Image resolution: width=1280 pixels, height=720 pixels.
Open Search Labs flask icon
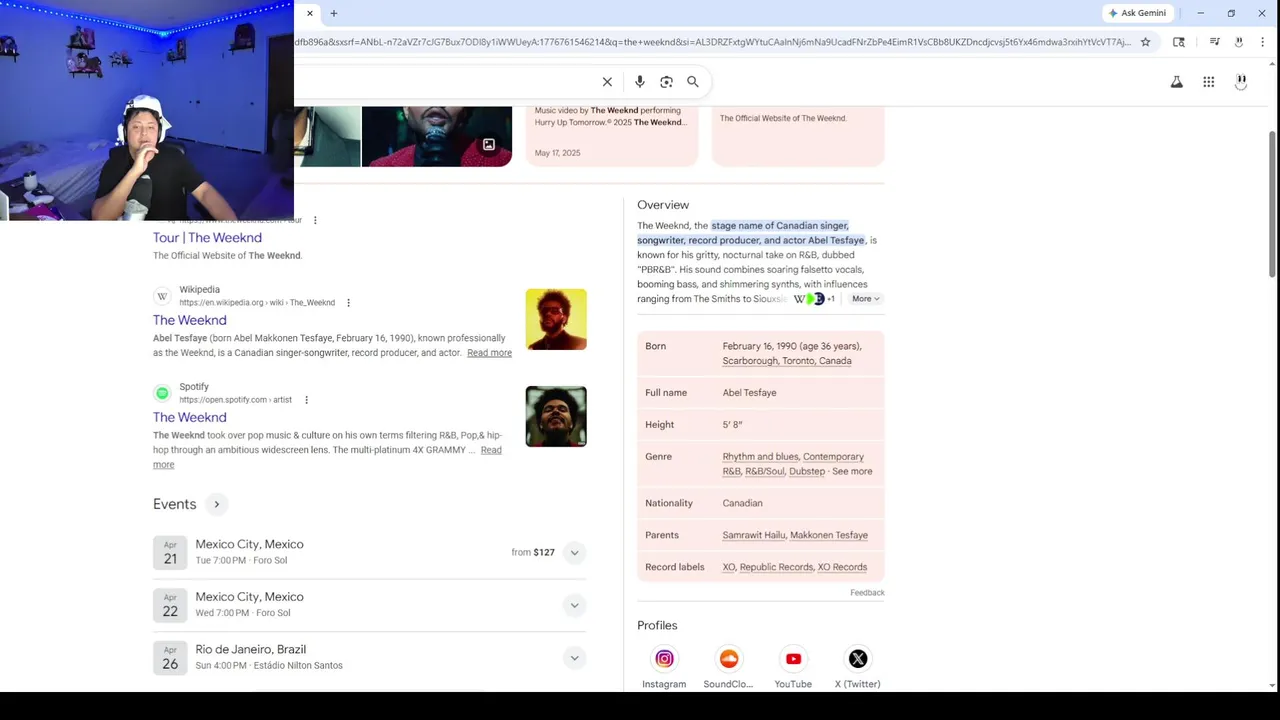(x=1177, y=82)
